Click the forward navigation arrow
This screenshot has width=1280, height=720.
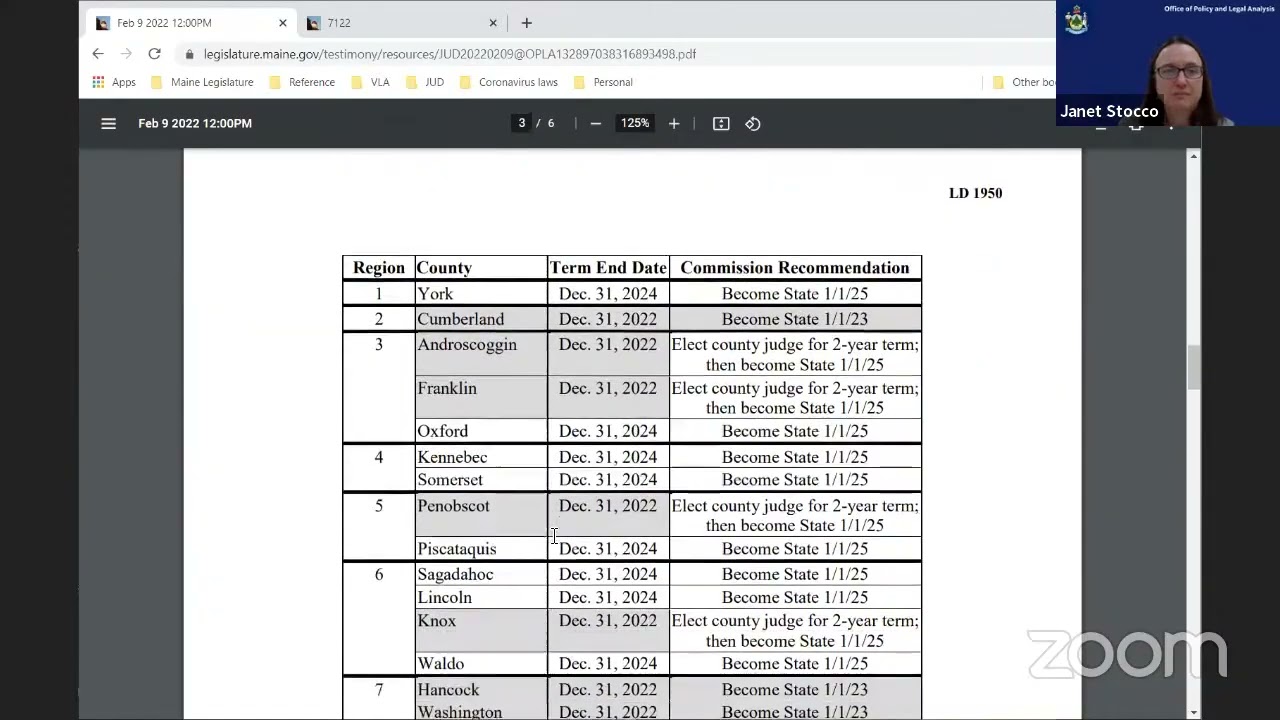coord(126,54)
